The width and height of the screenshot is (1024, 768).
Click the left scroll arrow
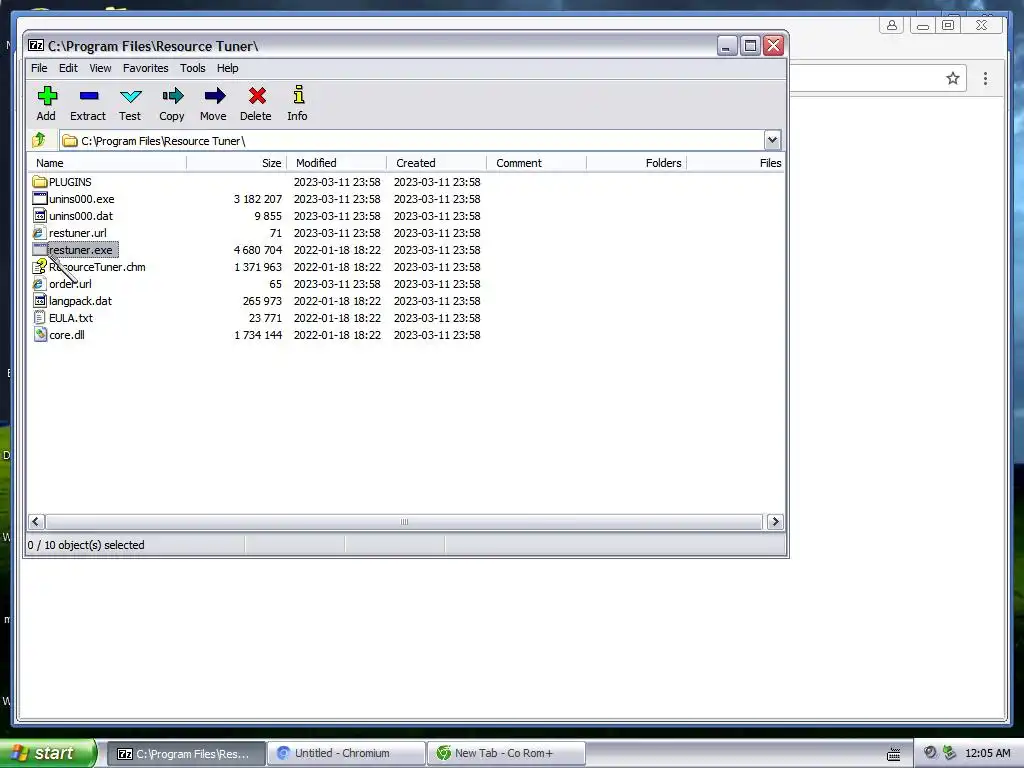pos(36,521)
